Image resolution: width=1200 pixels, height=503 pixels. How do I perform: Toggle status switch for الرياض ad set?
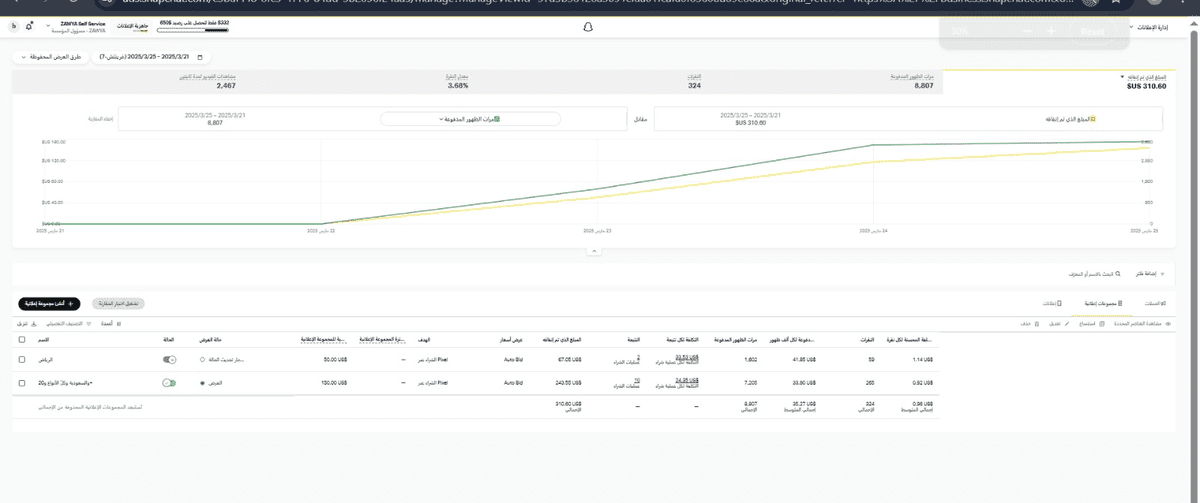point(169,358)
